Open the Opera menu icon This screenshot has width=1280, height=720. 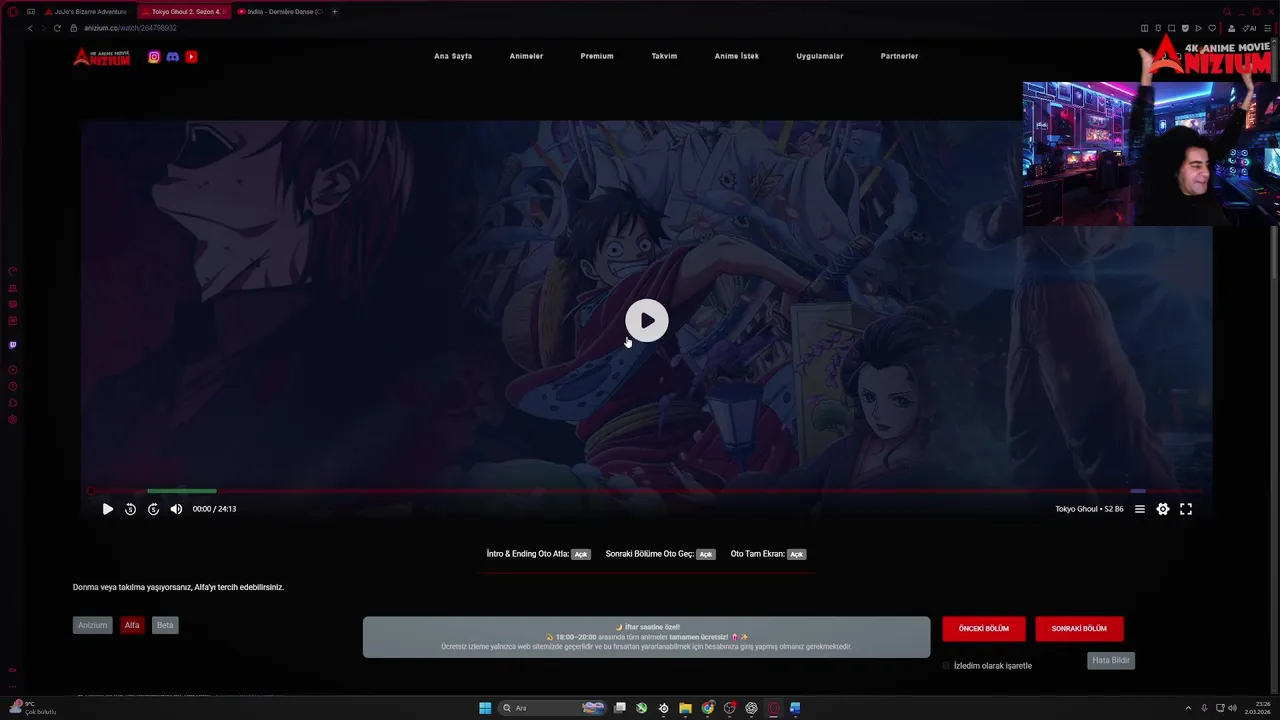pos(12,12)
